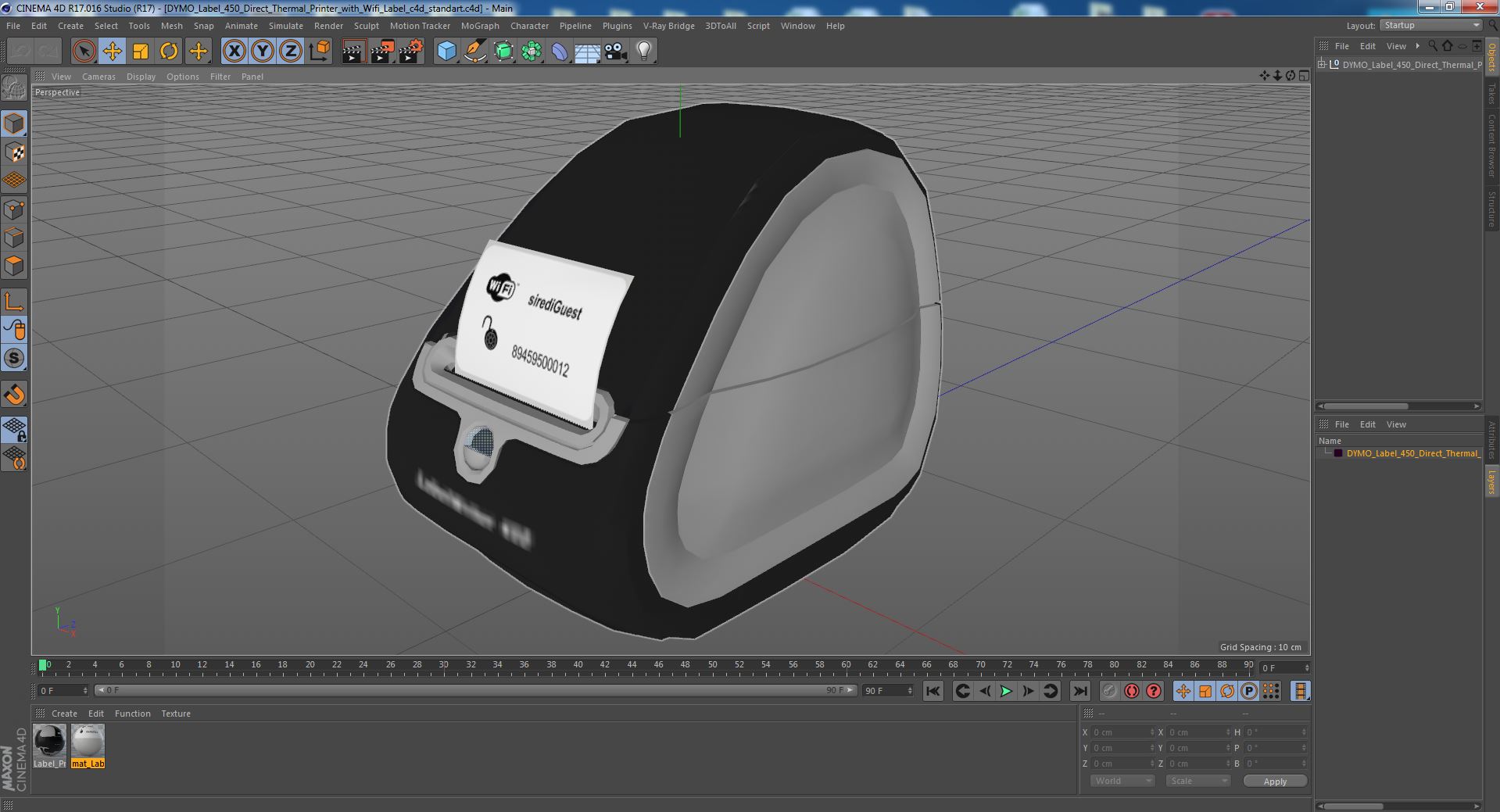Open the viewport Cameras menu
Viewport: 1500px width, 812px height.
click(x=98, y=77)
